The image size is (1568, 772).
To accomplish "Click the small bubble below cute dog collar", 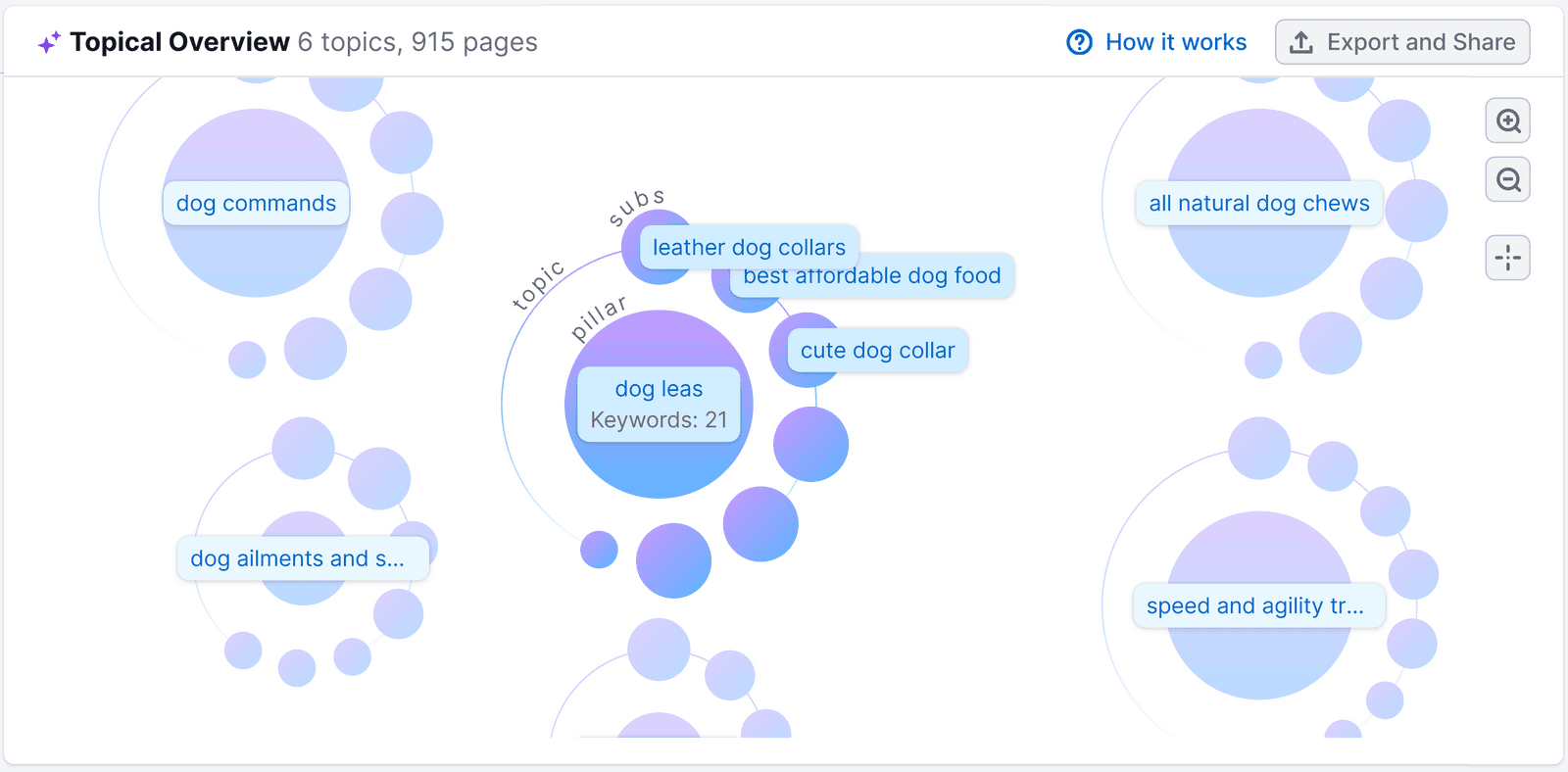I will [809, 443].
